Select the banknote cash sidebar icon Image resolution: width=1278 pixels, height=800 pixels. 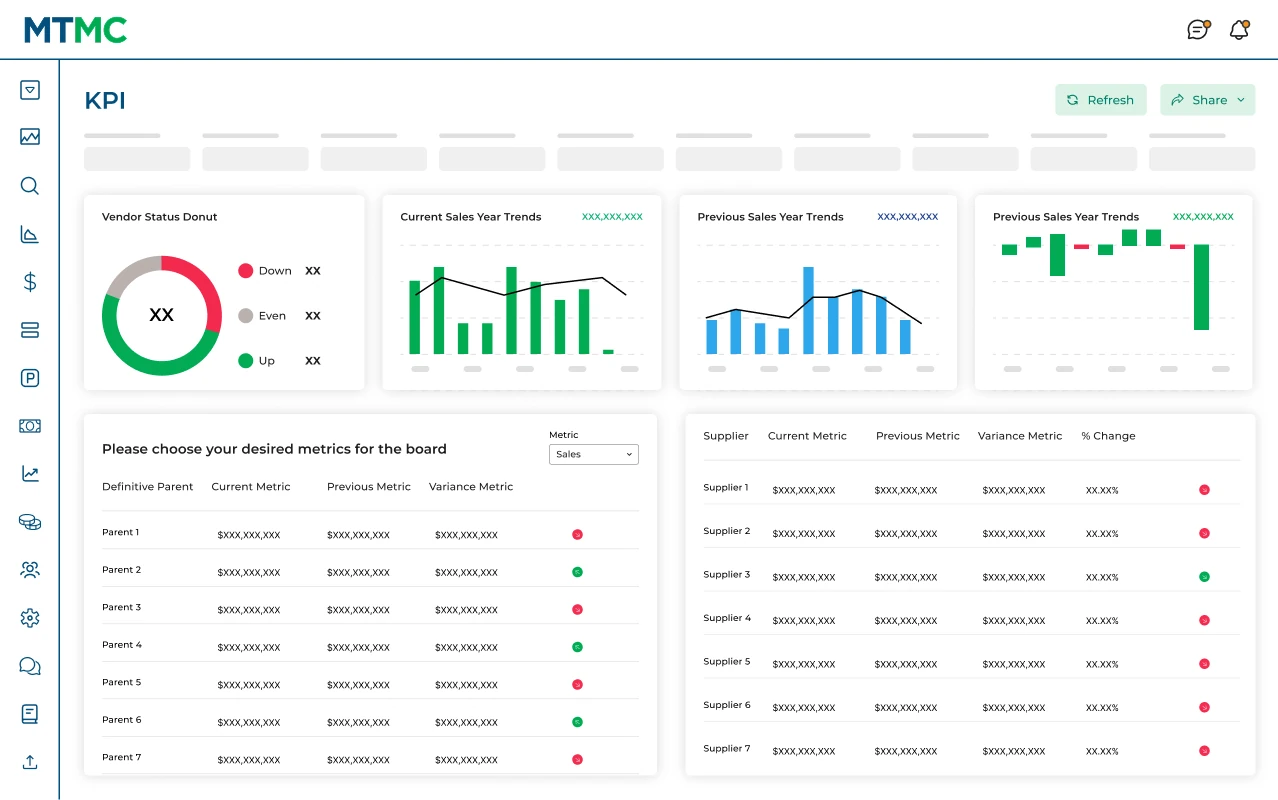30,426
